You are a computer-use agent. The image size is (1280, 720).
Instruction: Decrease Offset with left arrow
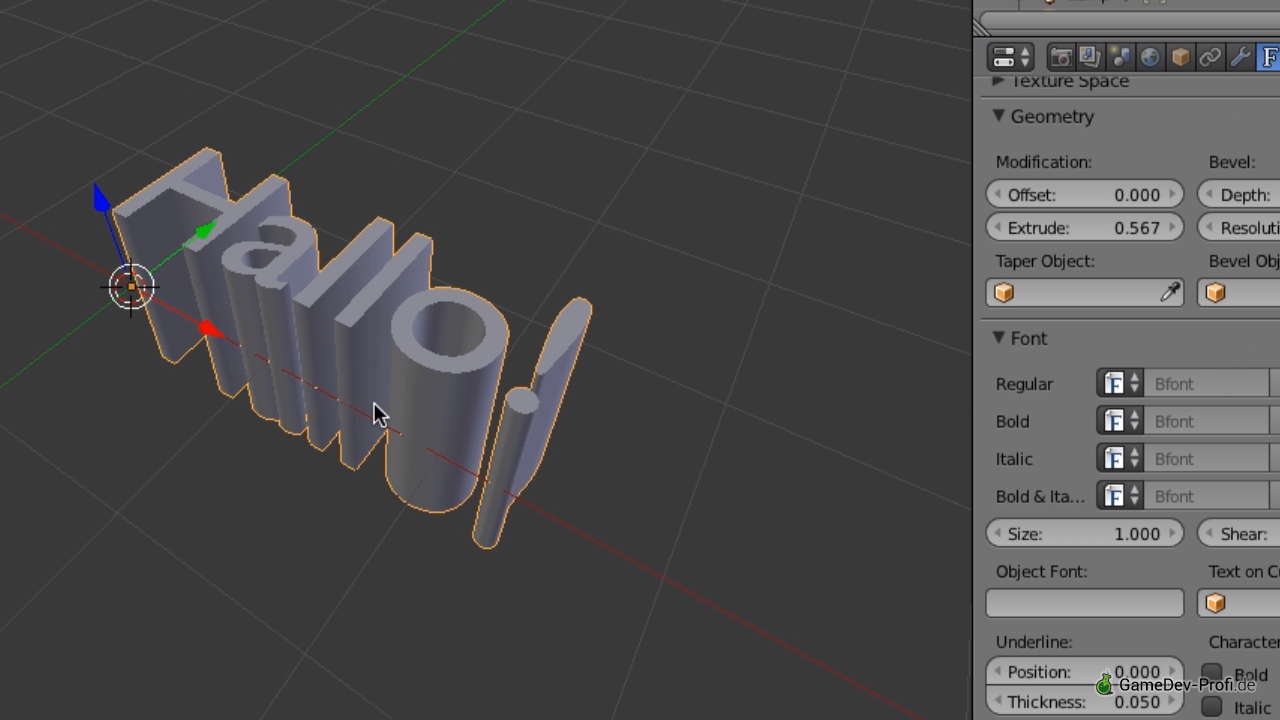click(997, 195)
